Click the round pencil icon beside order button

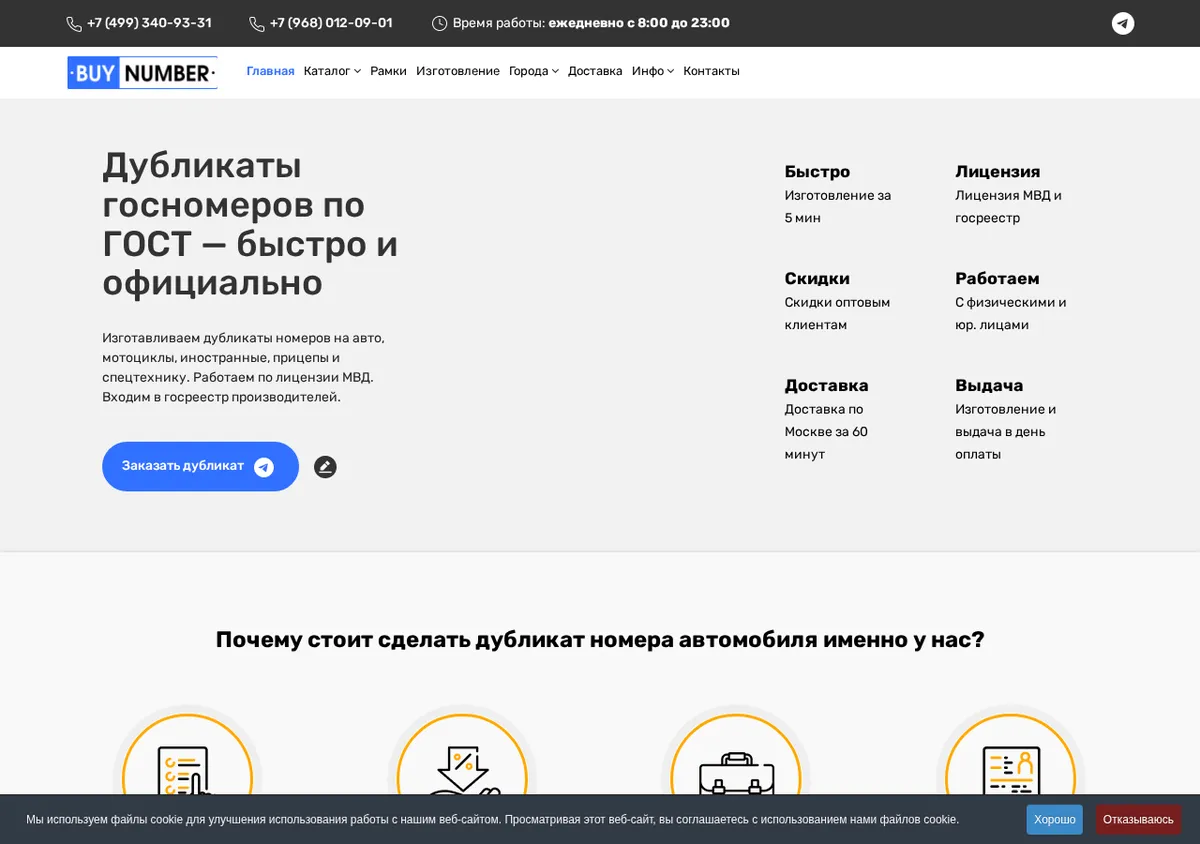coord(325,467)
